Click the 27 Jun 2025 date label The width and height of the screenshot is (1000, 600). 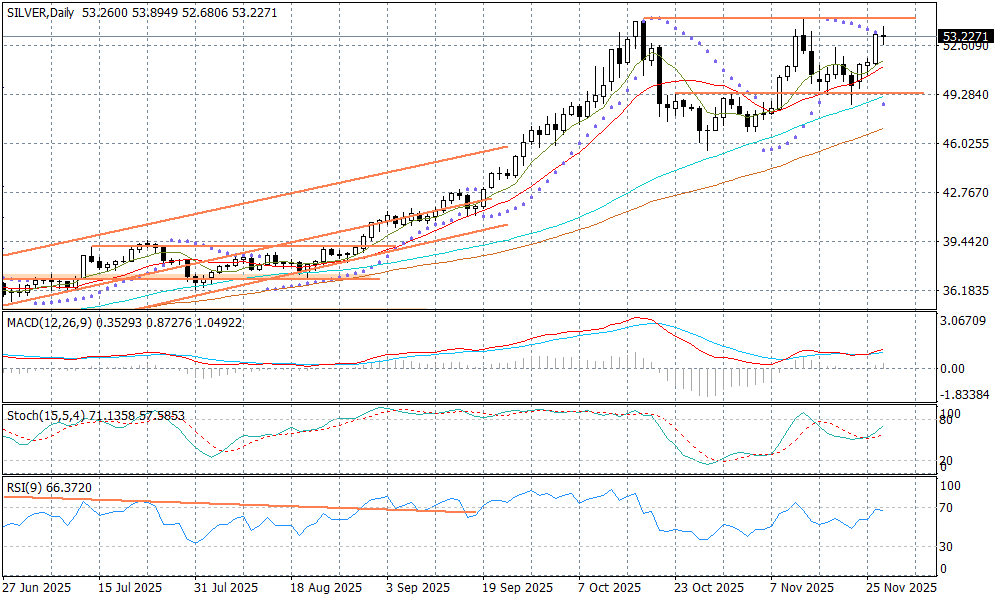click(x=36, y=588)
